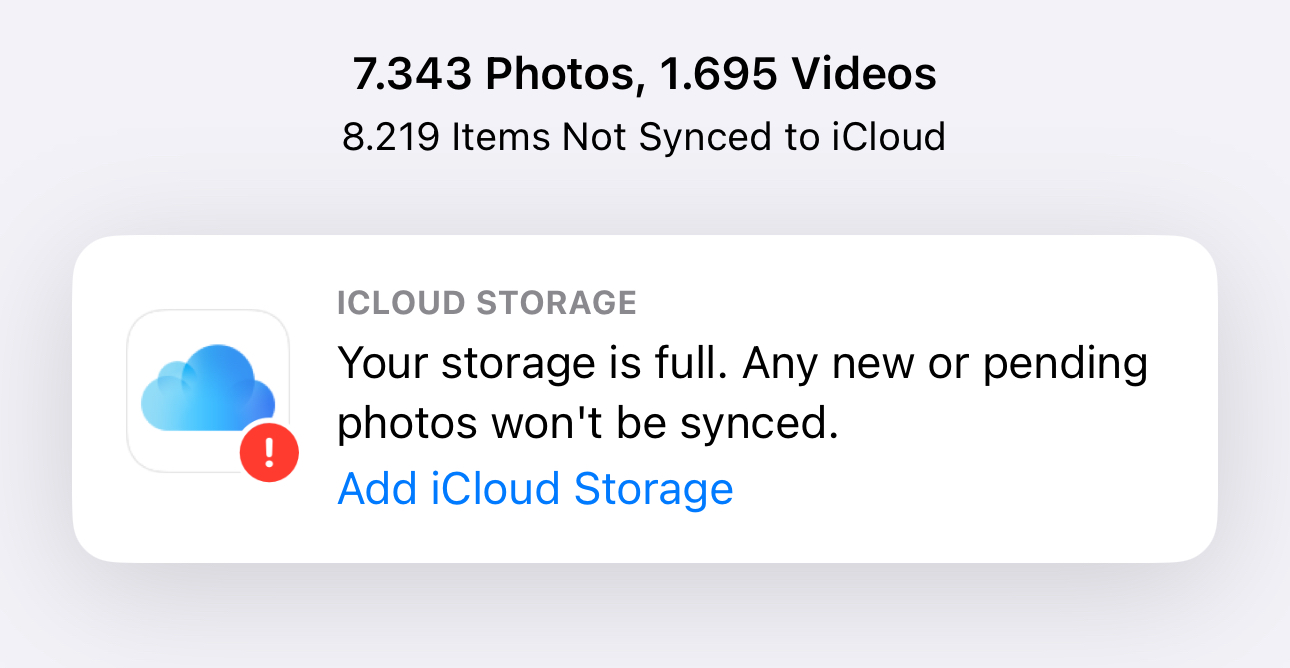
Task: Tap the blue iCloud cloud icon
Action: pyautogui.click(x=208, y=387)
